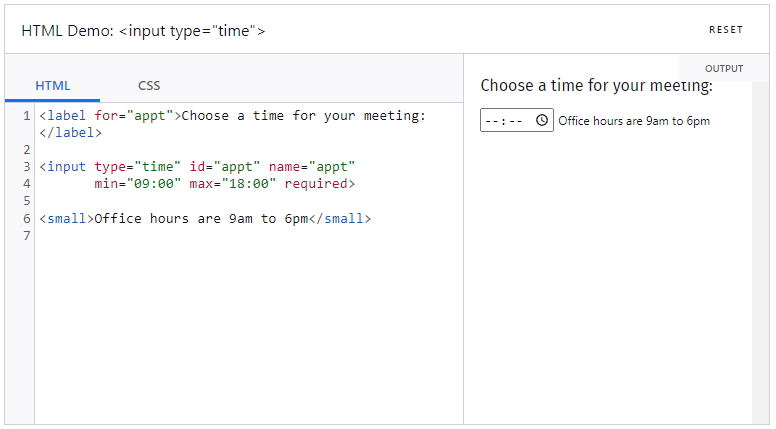The width and height of the screenshot is (776, 429).
Task: Click the OUTPUT label badge
Action: pos(724,69)
